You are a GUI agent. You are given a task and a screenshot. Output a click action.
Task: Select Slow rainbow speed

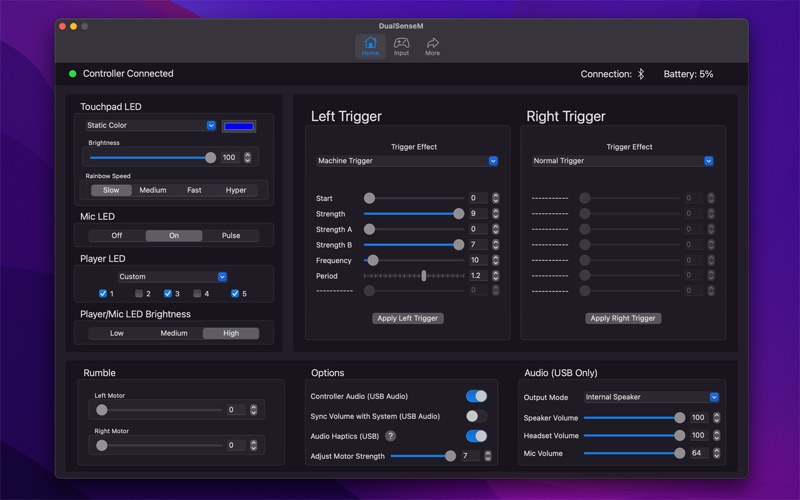point(111,190)
